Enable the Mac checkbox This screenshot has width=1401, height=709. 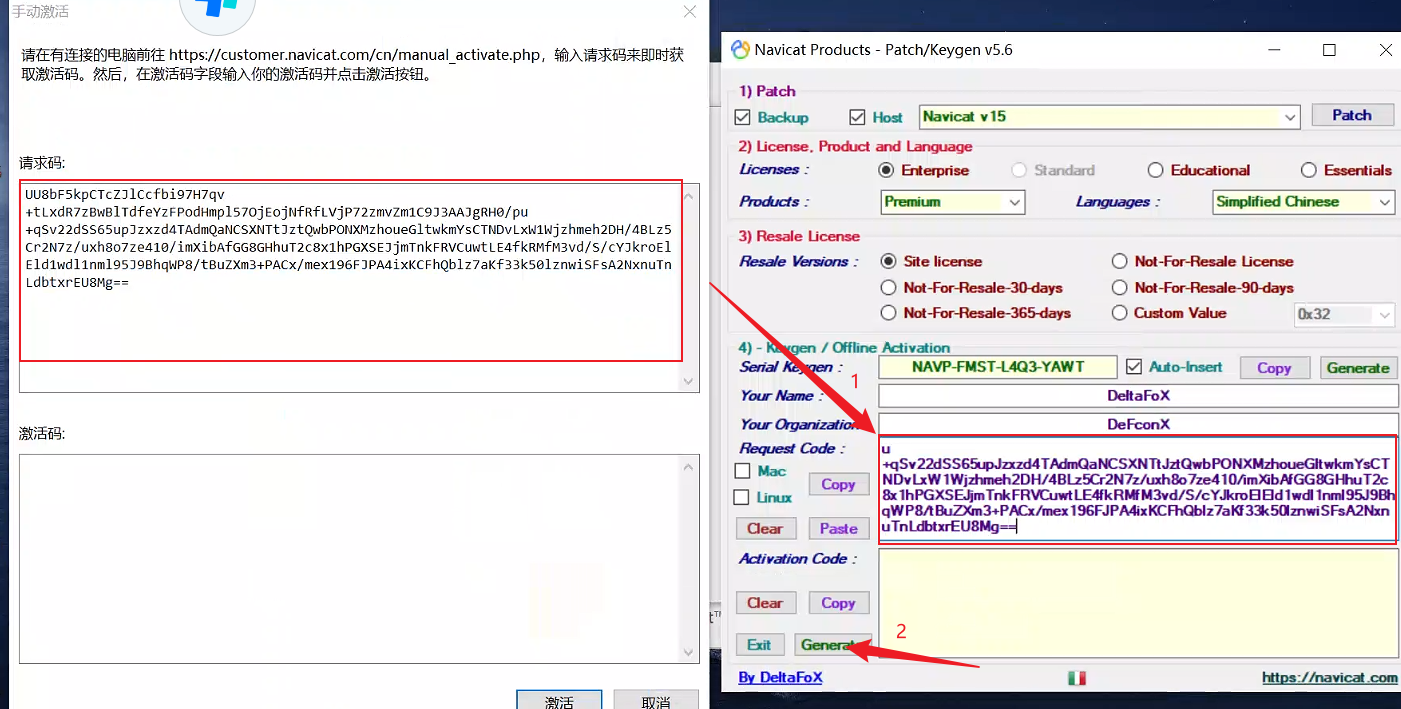pos(742,471)
